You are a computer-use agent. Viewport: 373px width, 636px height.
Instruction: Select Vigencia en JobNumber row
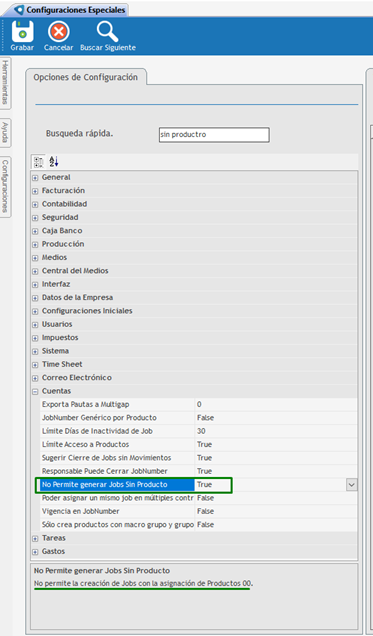pyautogui.click(x=199, y=511)
